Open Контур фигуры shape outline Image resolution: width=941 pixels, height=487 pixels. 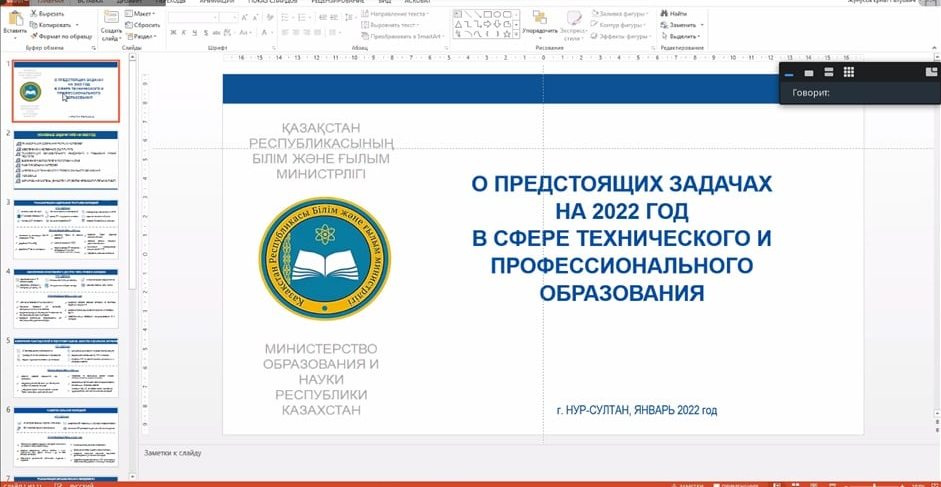point(618,25)
